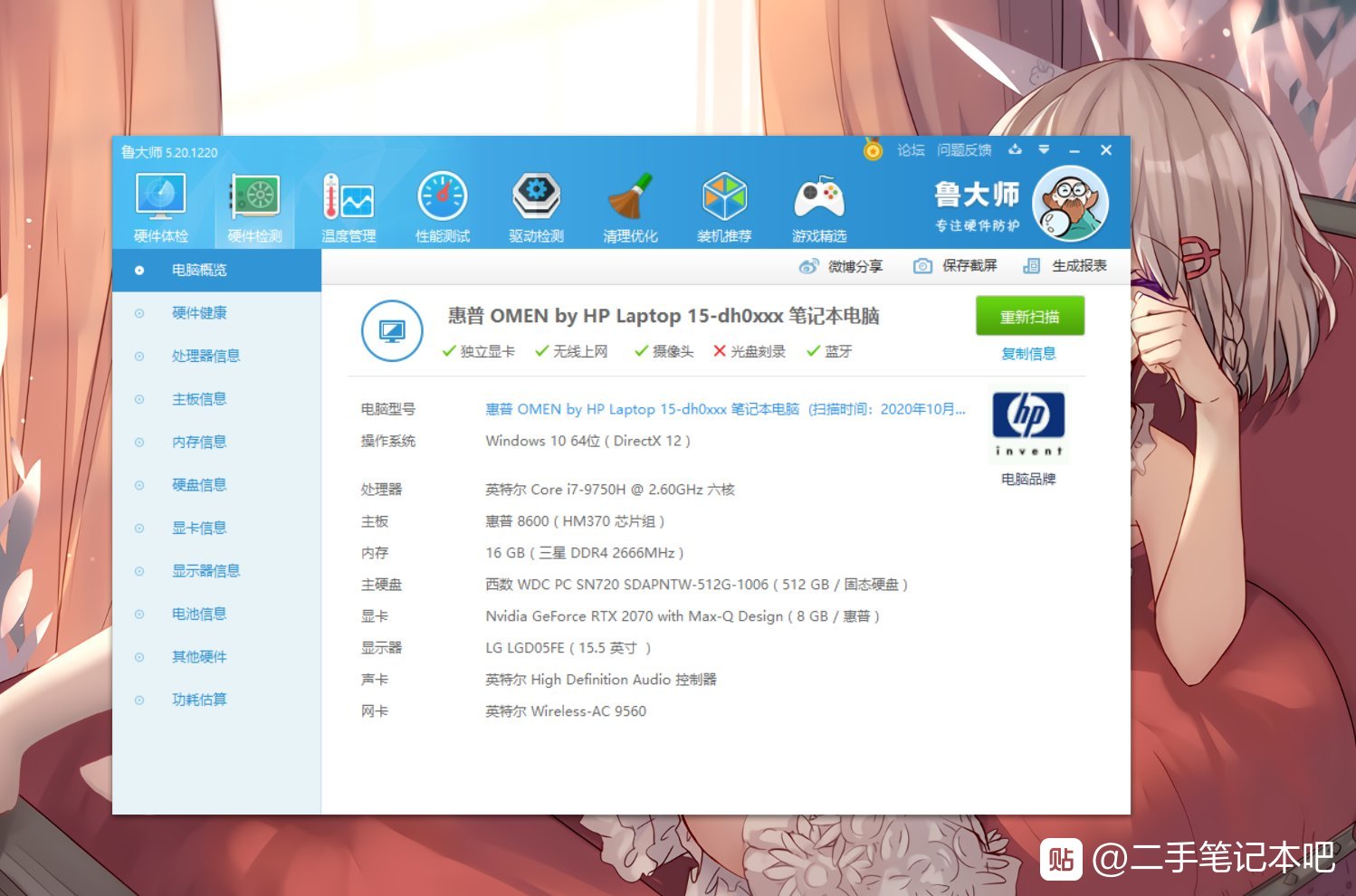
Task: Click the "西数 WDC PC SN720" disk value
Action: 696,585
